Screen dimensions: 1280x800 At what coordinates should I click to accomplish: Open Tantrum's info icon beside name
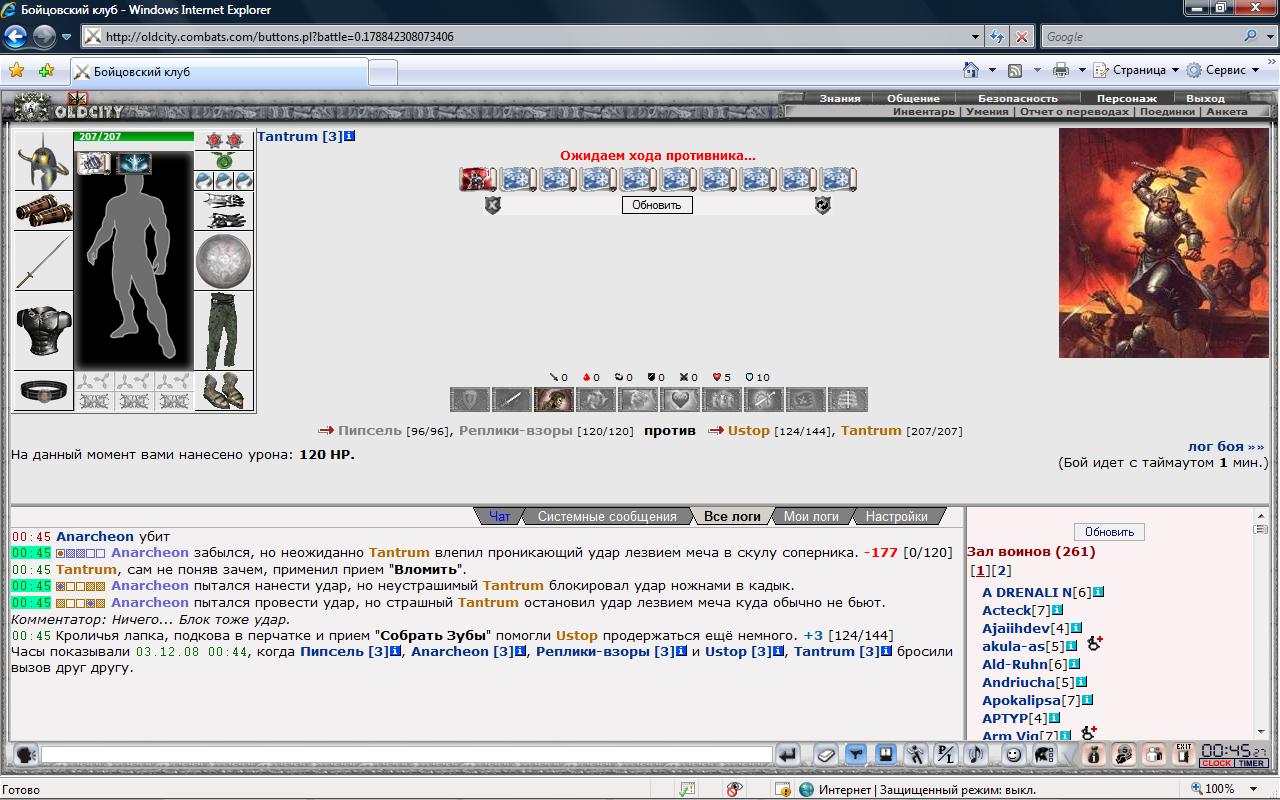pos(349,136)
